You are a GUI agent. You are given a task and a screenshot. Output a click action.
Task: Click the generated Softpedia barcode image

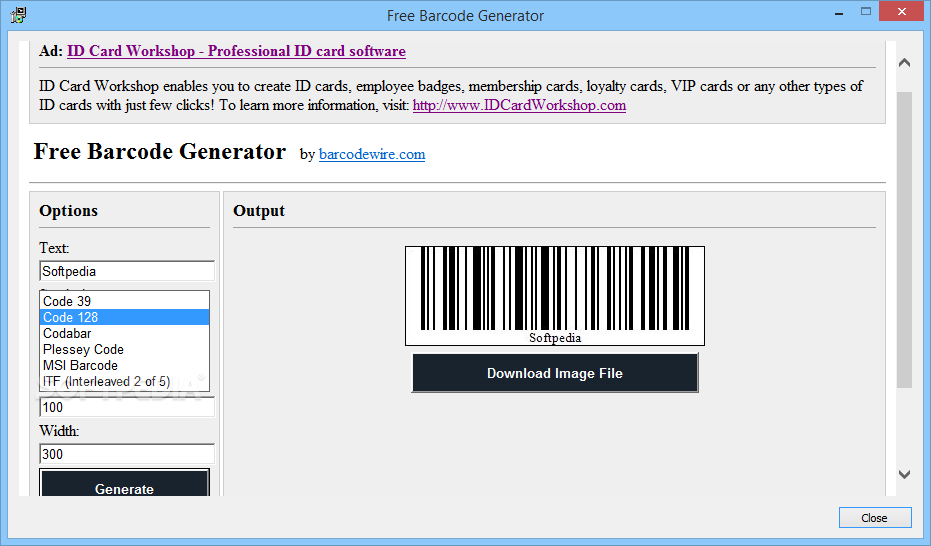555,296
